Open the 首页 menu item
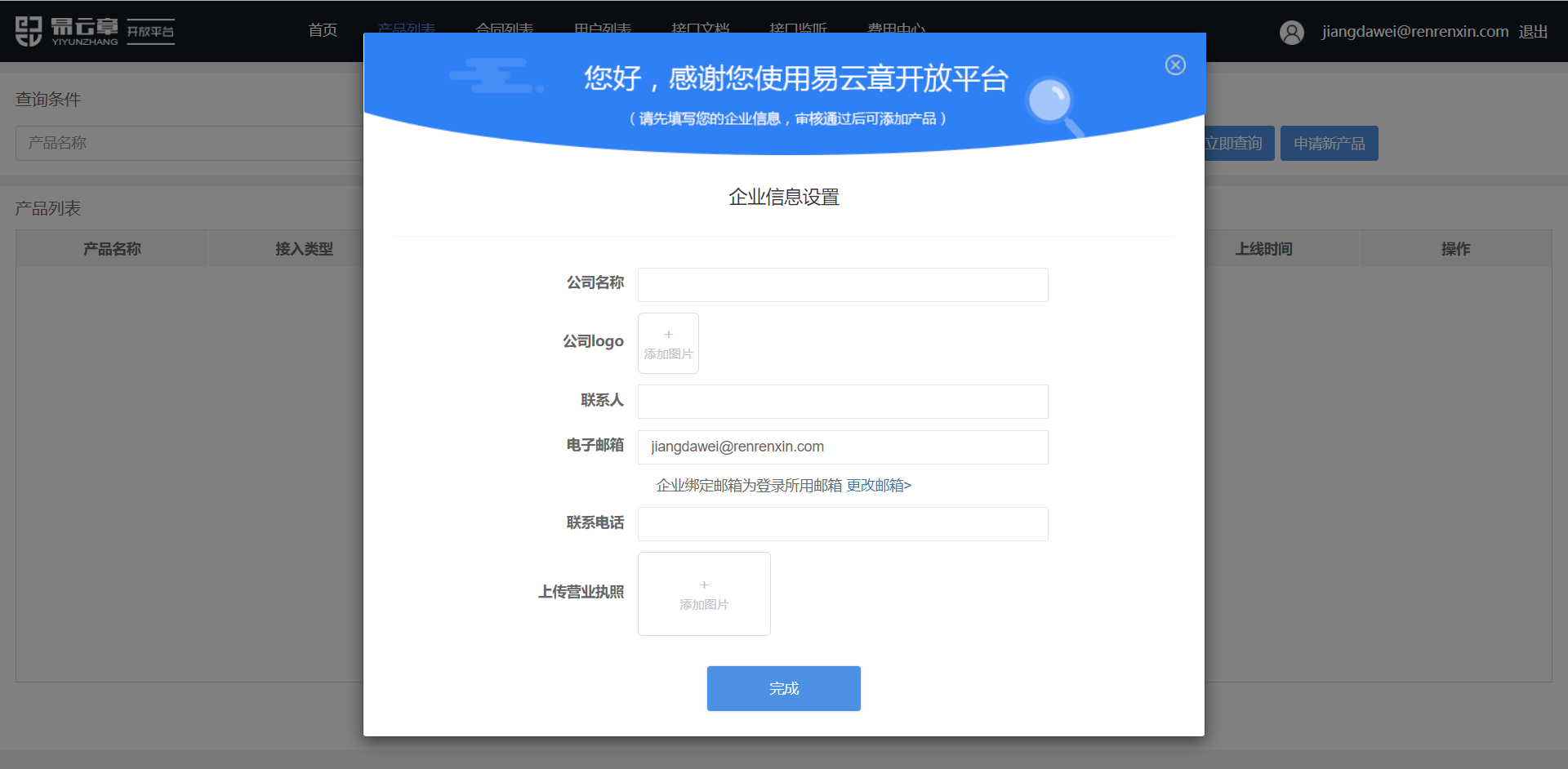The height and width of the screenshot is (769, 1568). [323, 30]
